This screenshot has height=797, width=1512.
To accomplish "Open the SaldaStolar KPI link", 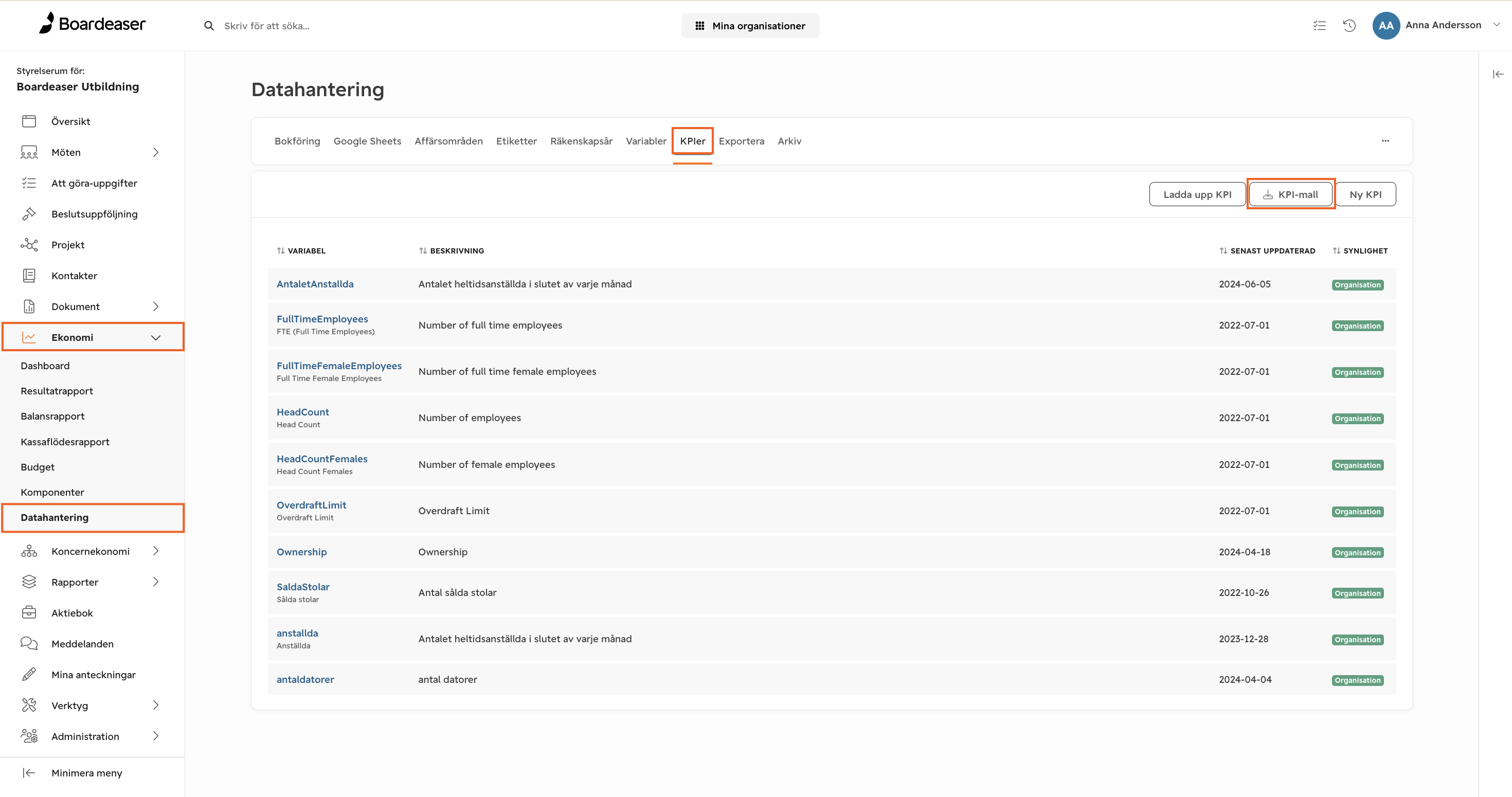I will tap(303, 587).
